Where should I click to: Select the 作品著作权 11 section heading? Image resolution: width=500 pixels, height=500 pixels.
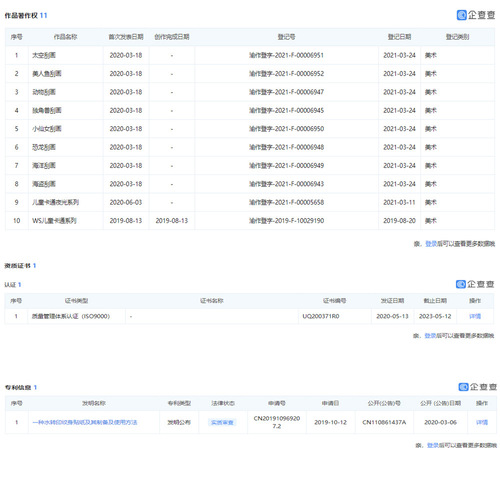[x=26, y=15]
